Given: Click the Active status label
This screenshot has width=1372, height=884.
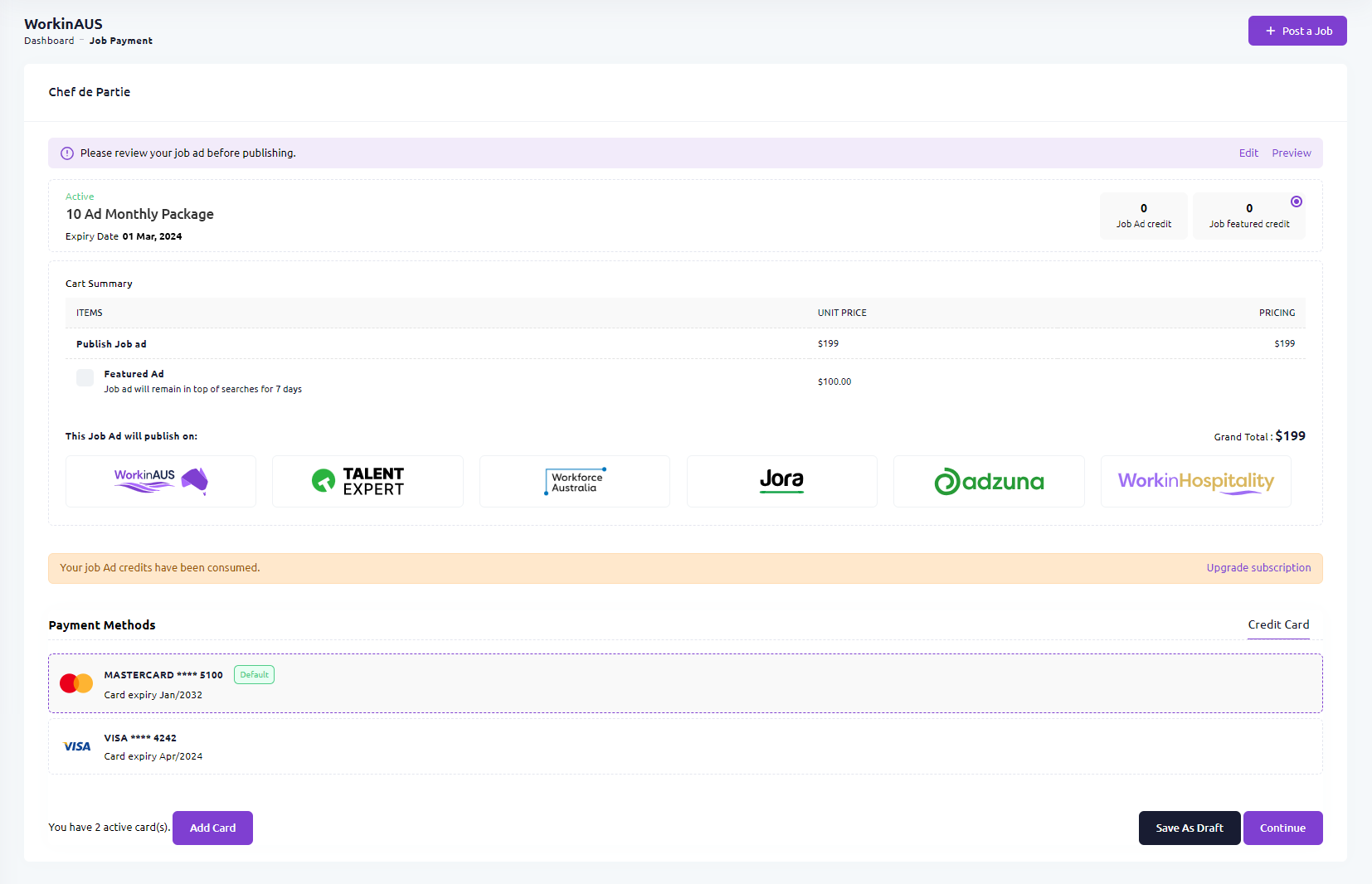Looking at the screenshot, I should pyautogui.click(x=80, y=197).
